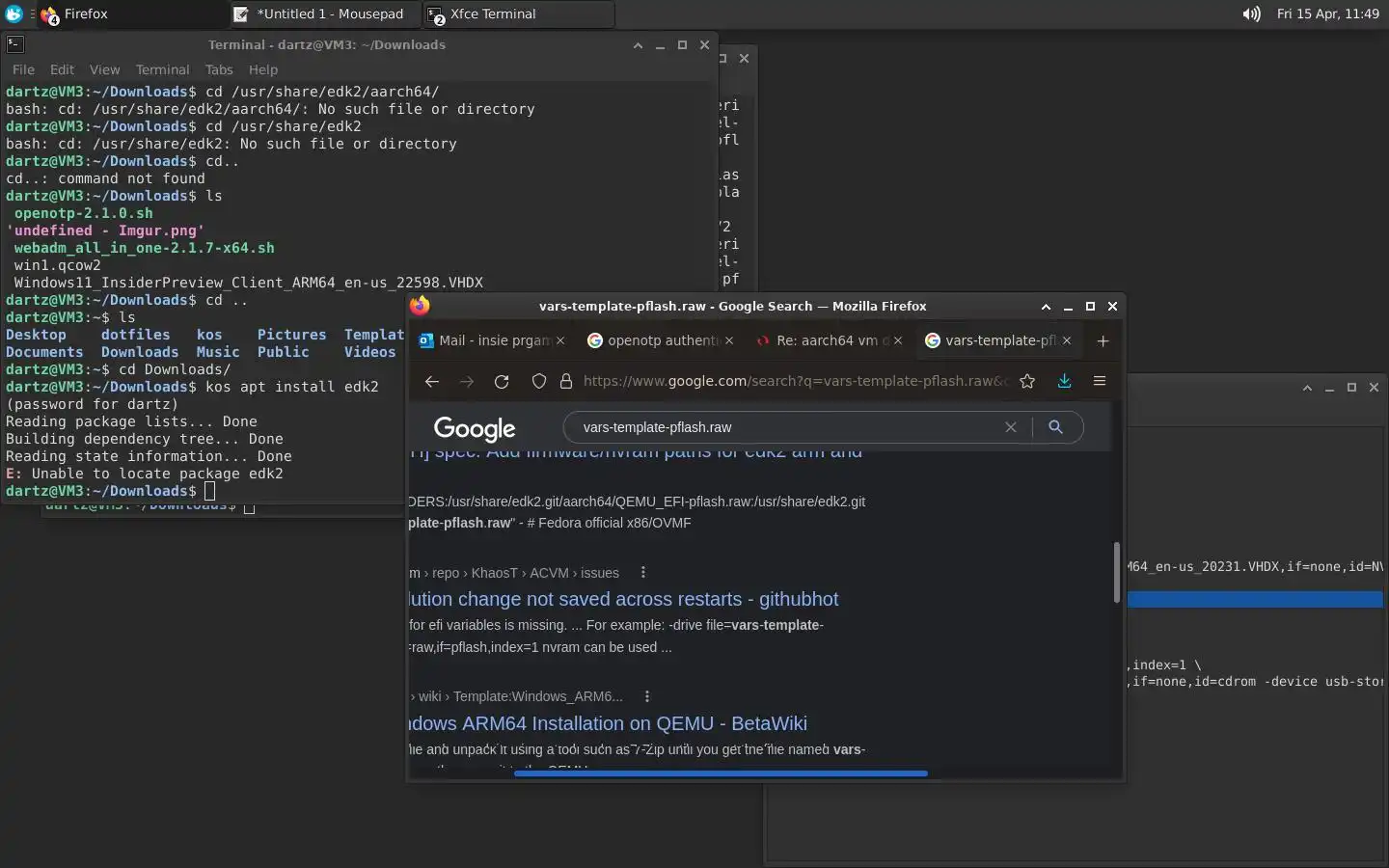
Task: Go forward with the Firefox forward arrow
Action: click(467, 381)
